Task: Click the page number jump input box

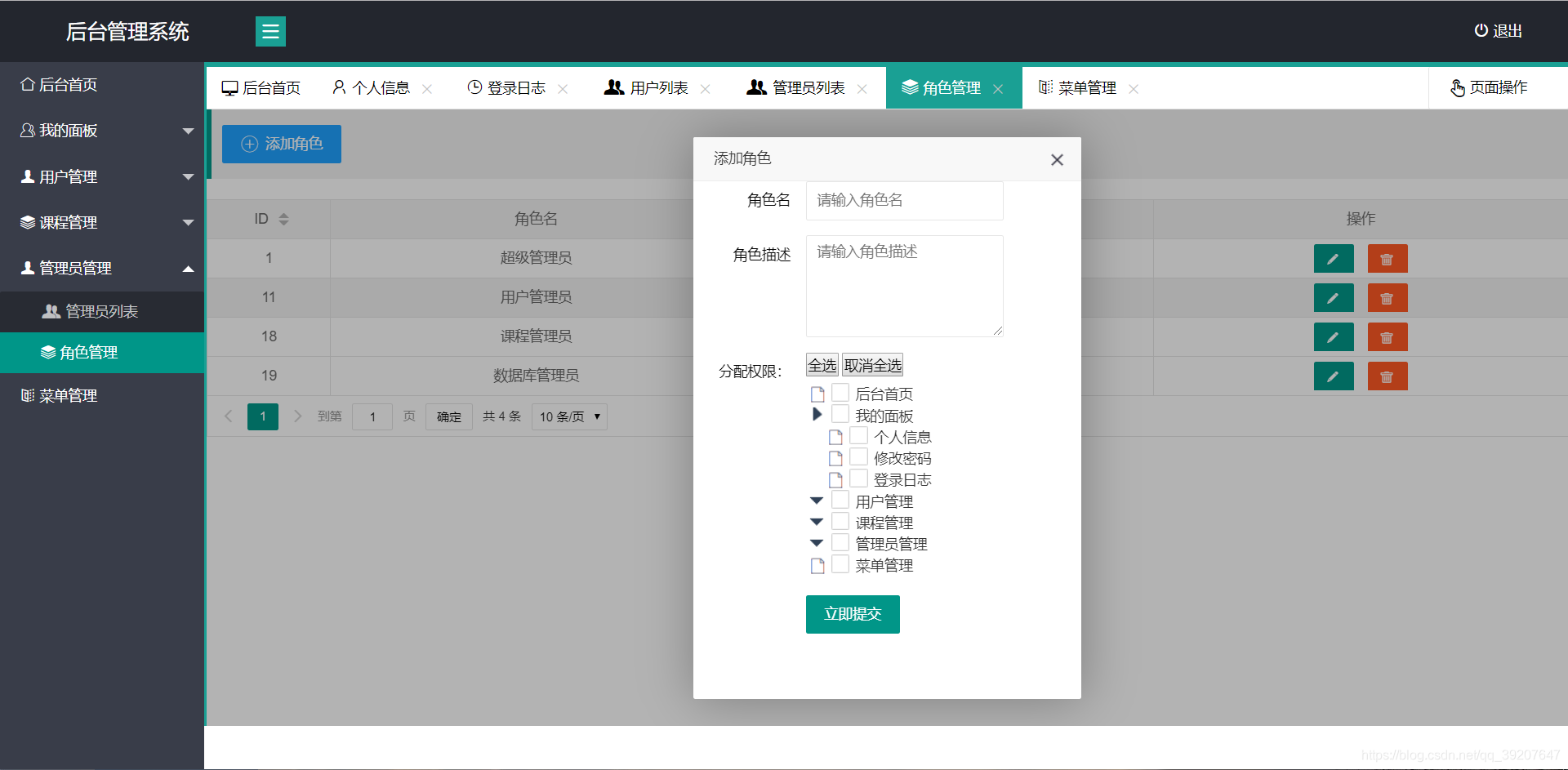Action: click(x=372, y=416)
